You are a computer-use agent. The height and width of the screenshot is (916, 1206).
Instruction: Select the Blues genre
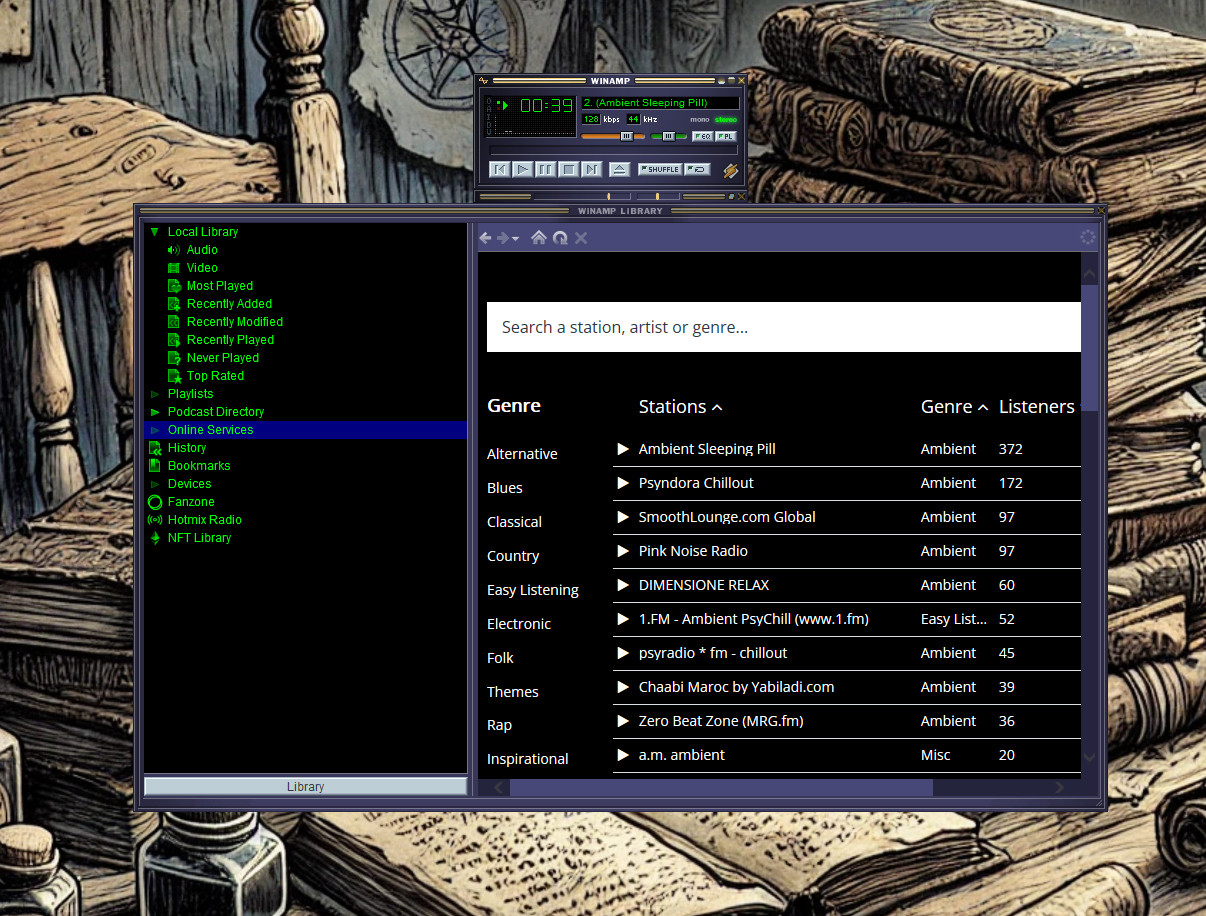click(x=505, y=488)
